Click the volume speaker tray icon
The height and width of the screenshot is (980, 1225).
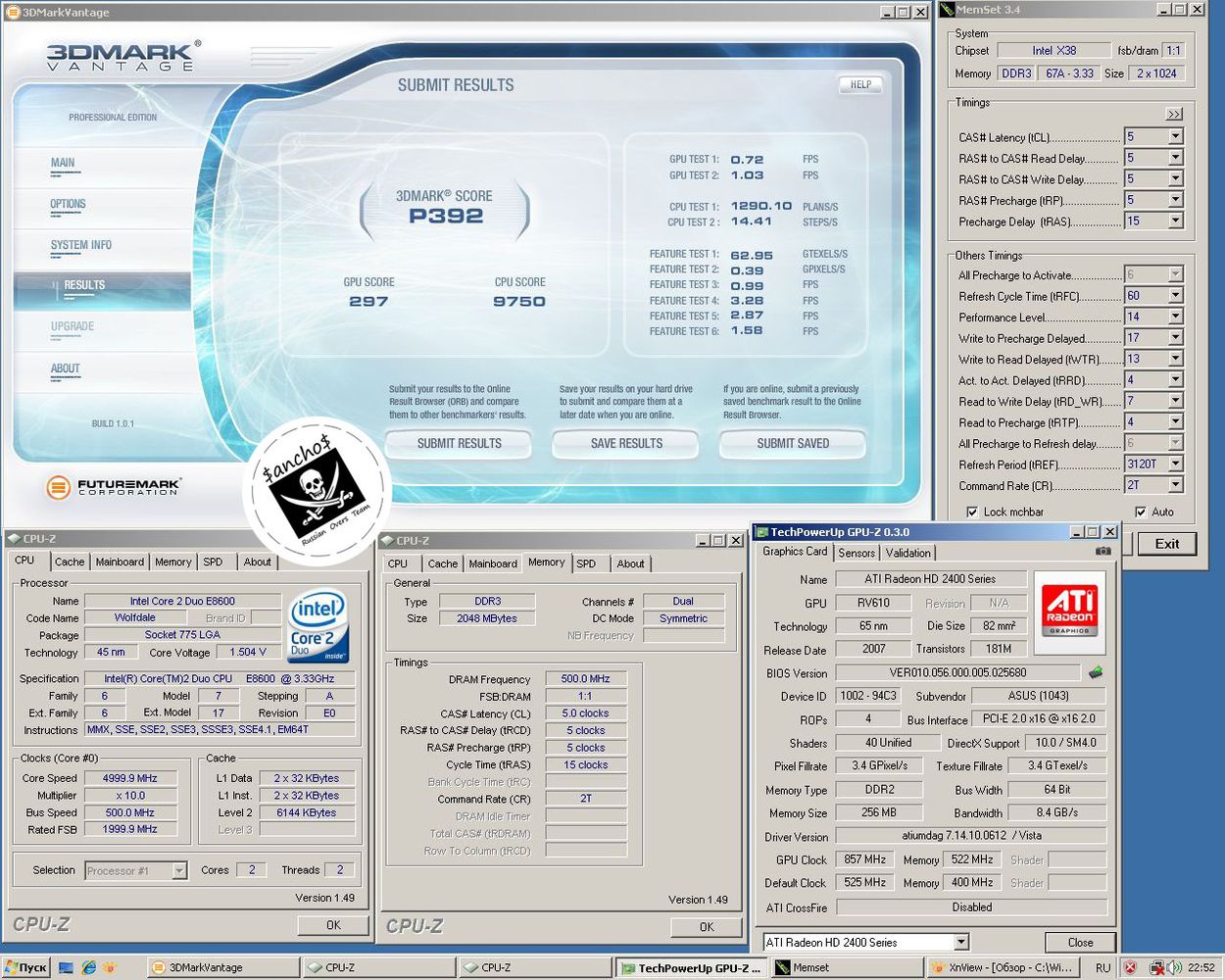pos(1174,967)
